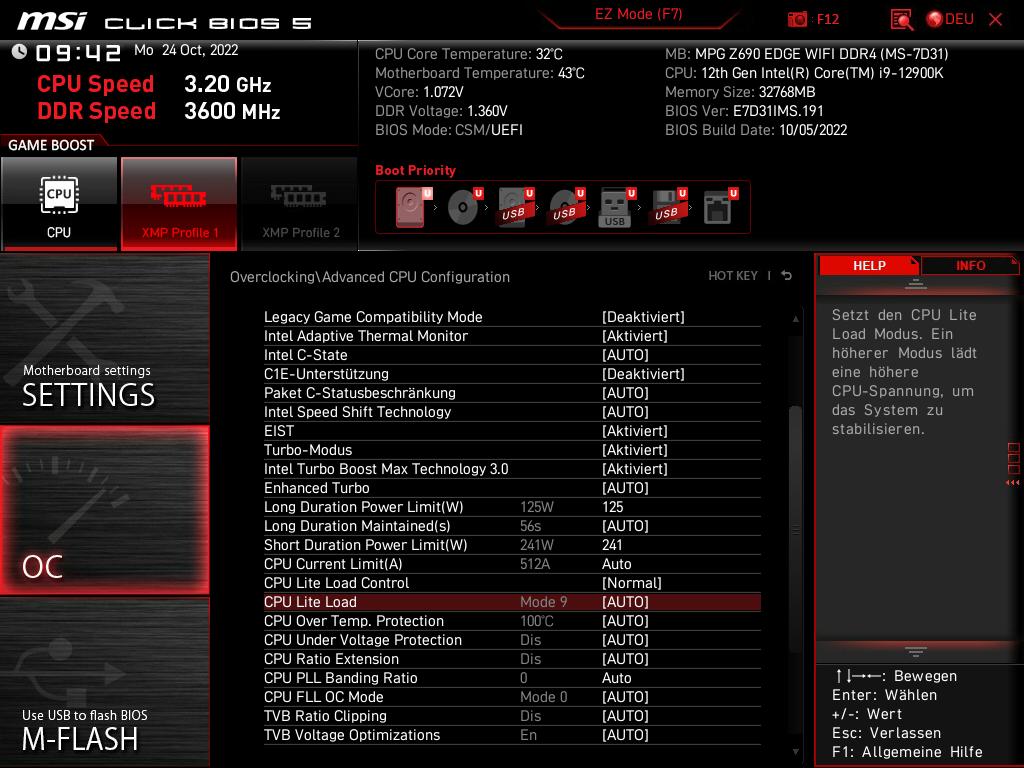Open the OC overclocking section

pyautogui.click(x=104, y=511)
